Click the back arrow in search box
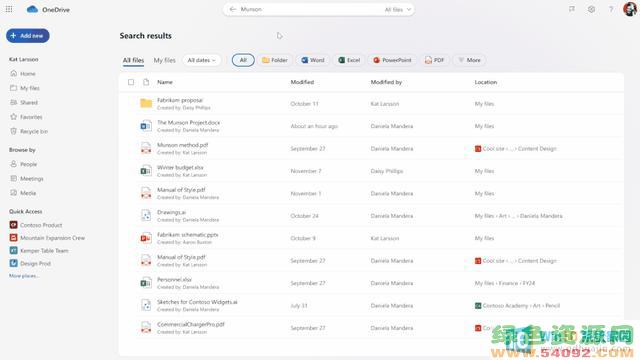 233,9
